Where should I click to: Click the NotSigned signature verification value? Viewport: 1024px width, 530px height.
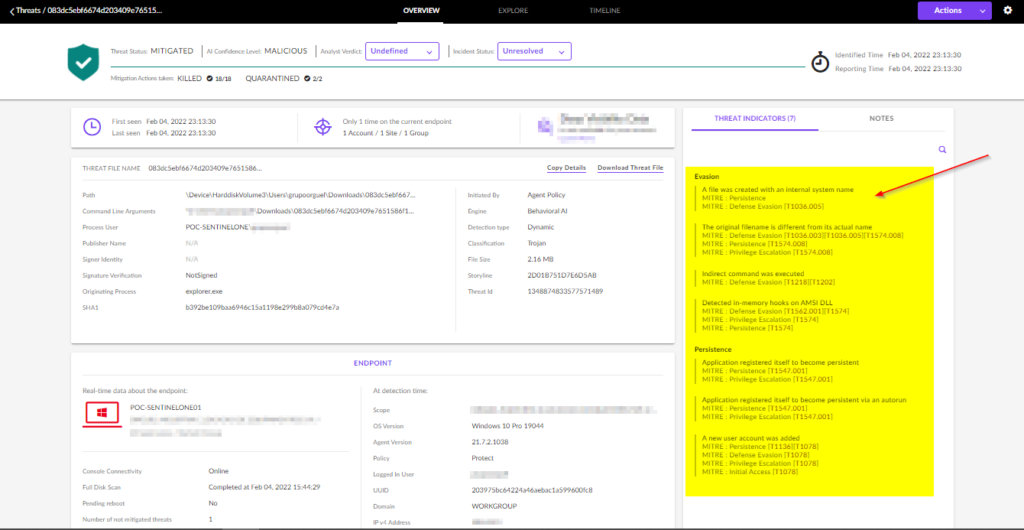(x=201, y=275)
